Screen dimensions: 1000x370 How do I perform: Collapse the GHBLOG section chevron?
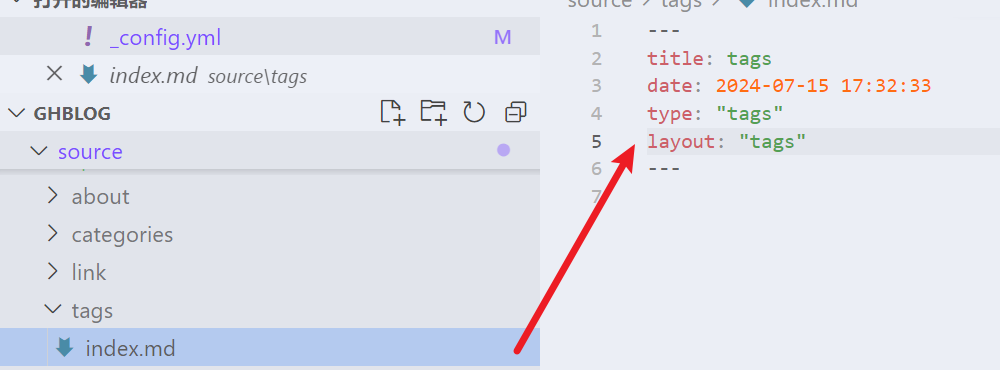16,113
